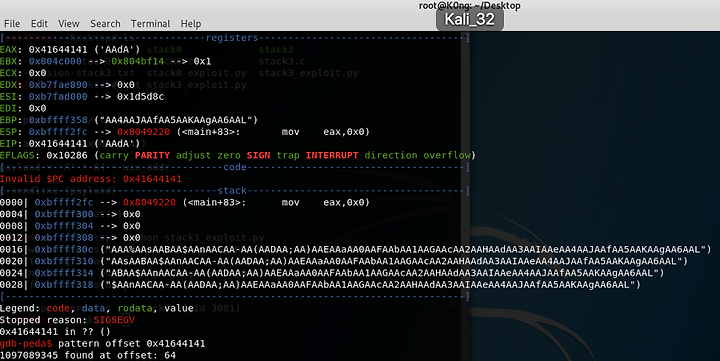The height and width of the screenshot is (361, 720).
Task: Click the SIGN flag in EFLAGS
Action: tap(258, 156)
